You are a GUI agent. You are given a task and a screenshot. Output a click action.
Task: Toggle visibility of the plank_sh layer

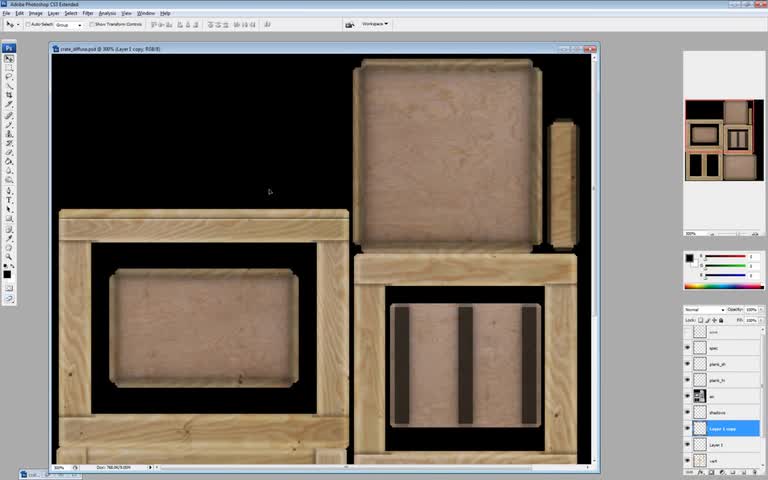[687, 364]
